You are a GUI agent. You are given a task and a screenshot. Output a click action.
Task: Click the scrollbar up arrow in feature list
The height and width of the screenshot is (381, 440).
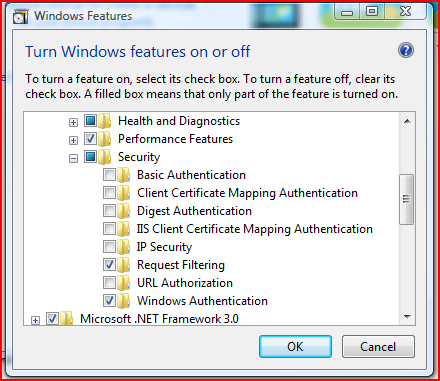[407, 121]
